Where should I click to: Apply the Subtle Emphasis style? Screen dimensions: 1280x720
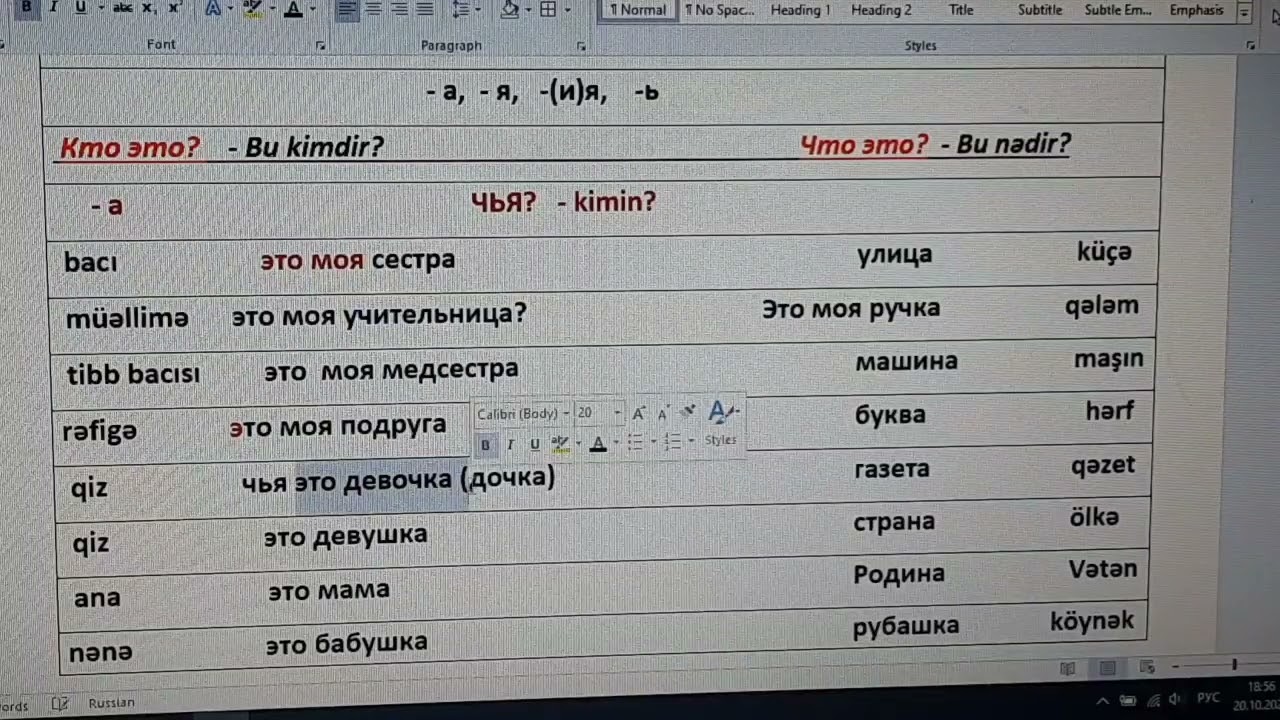1118,10
